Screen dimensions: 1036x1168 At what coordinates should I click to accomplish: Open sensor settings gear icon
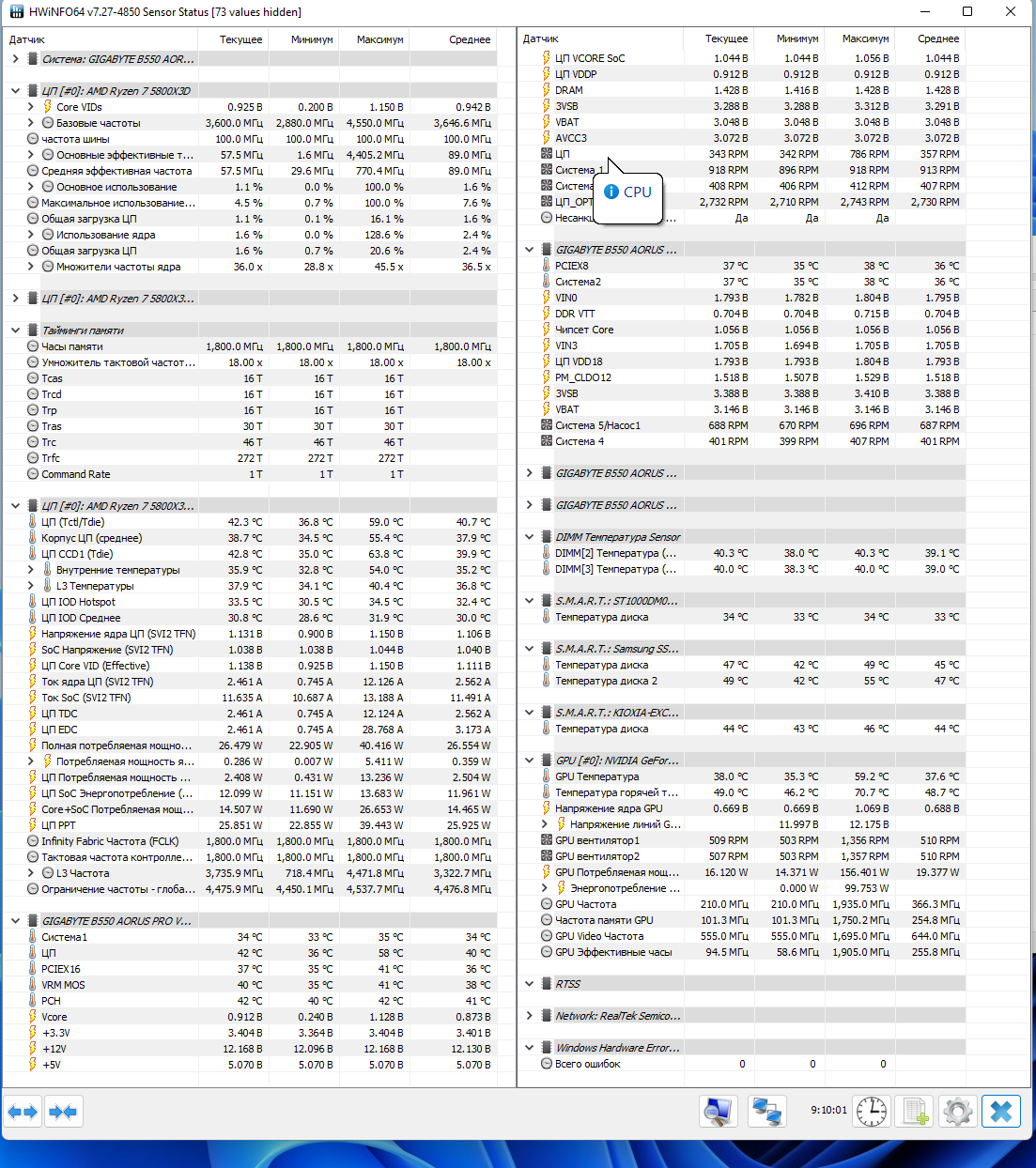(958, 1112)
